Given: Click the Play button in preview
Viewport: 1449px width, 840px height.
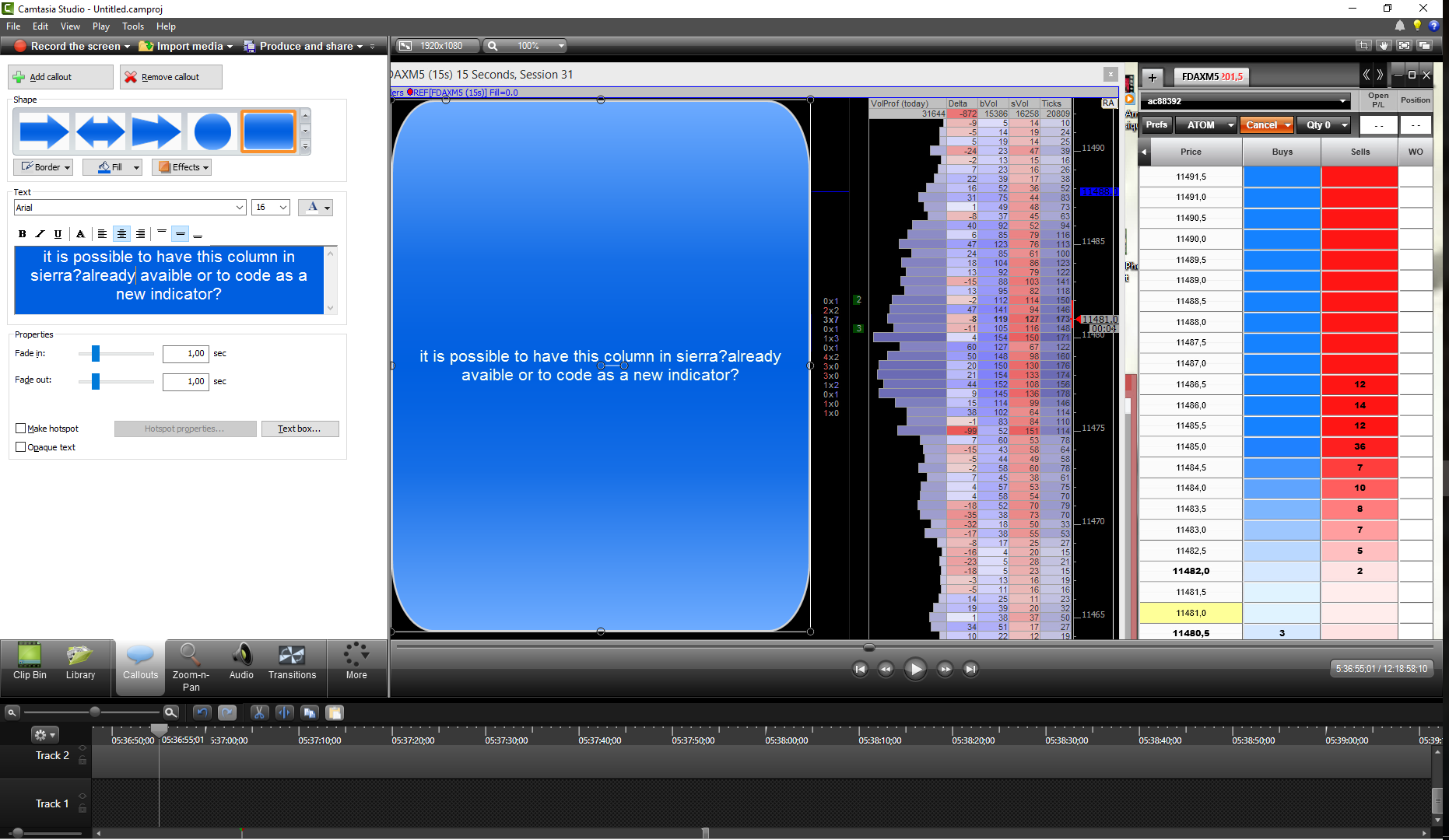Looking at the screenshot, I should 915,669.
